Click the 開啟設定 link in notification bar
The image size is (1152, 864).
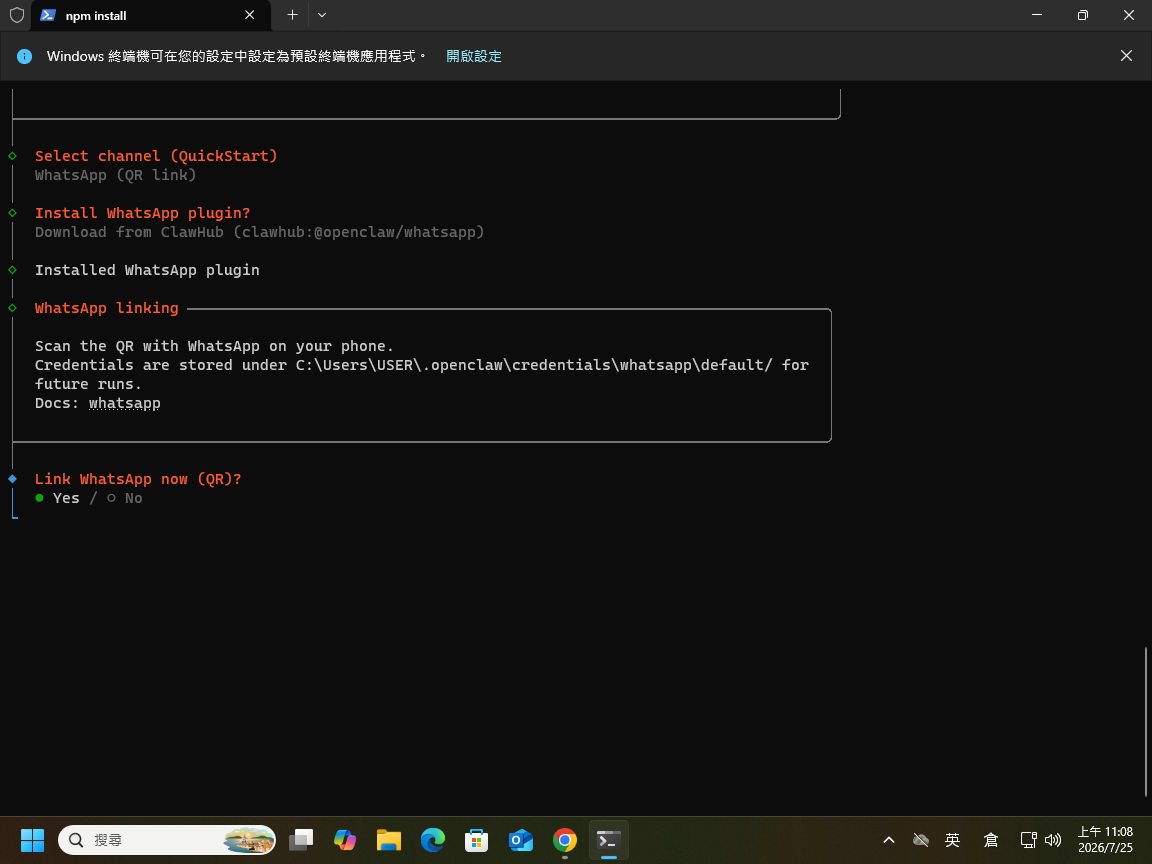(x=474, y=56)
